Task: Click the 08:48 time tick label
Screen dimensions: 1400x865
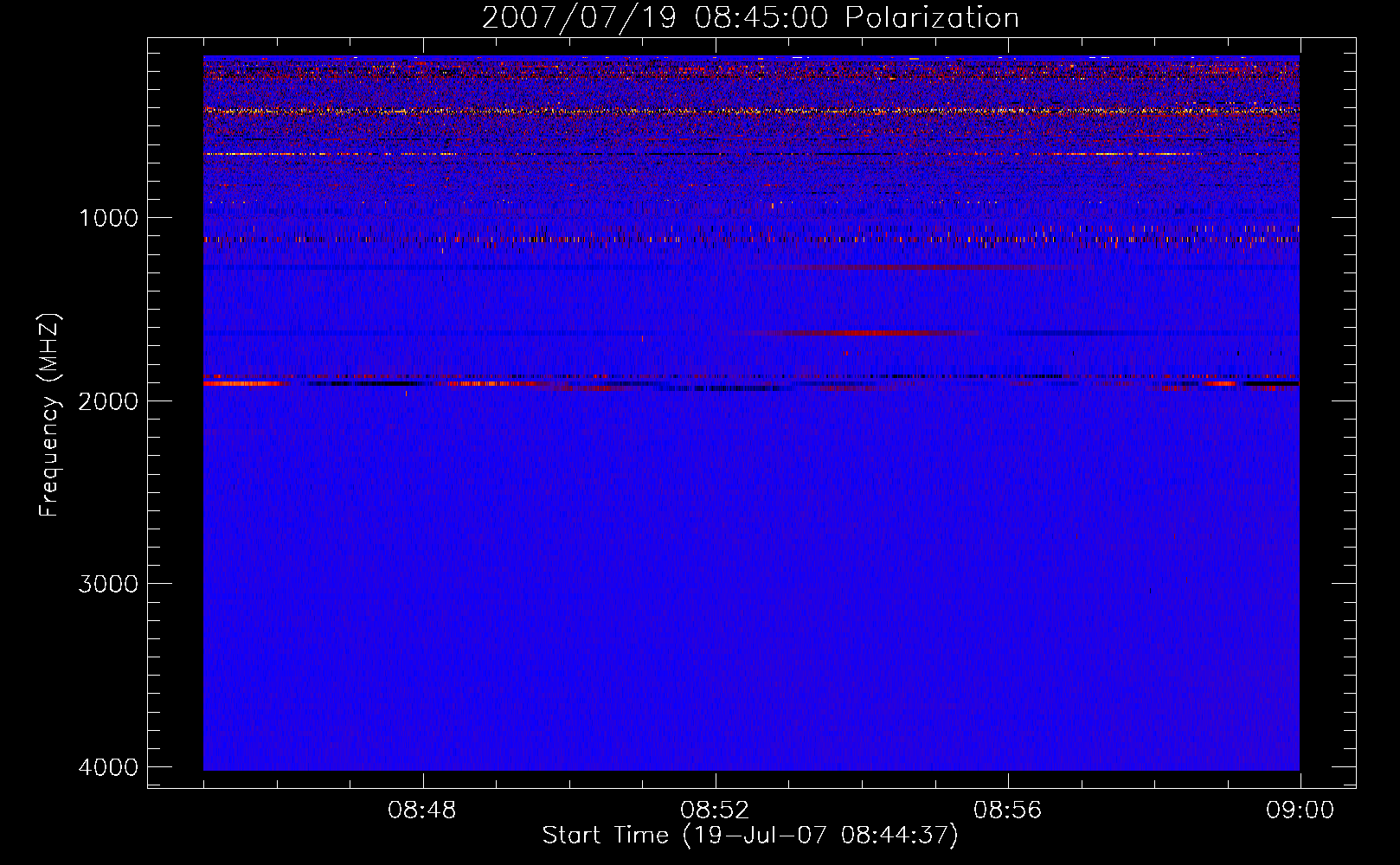Action: (x=422, y=811)
